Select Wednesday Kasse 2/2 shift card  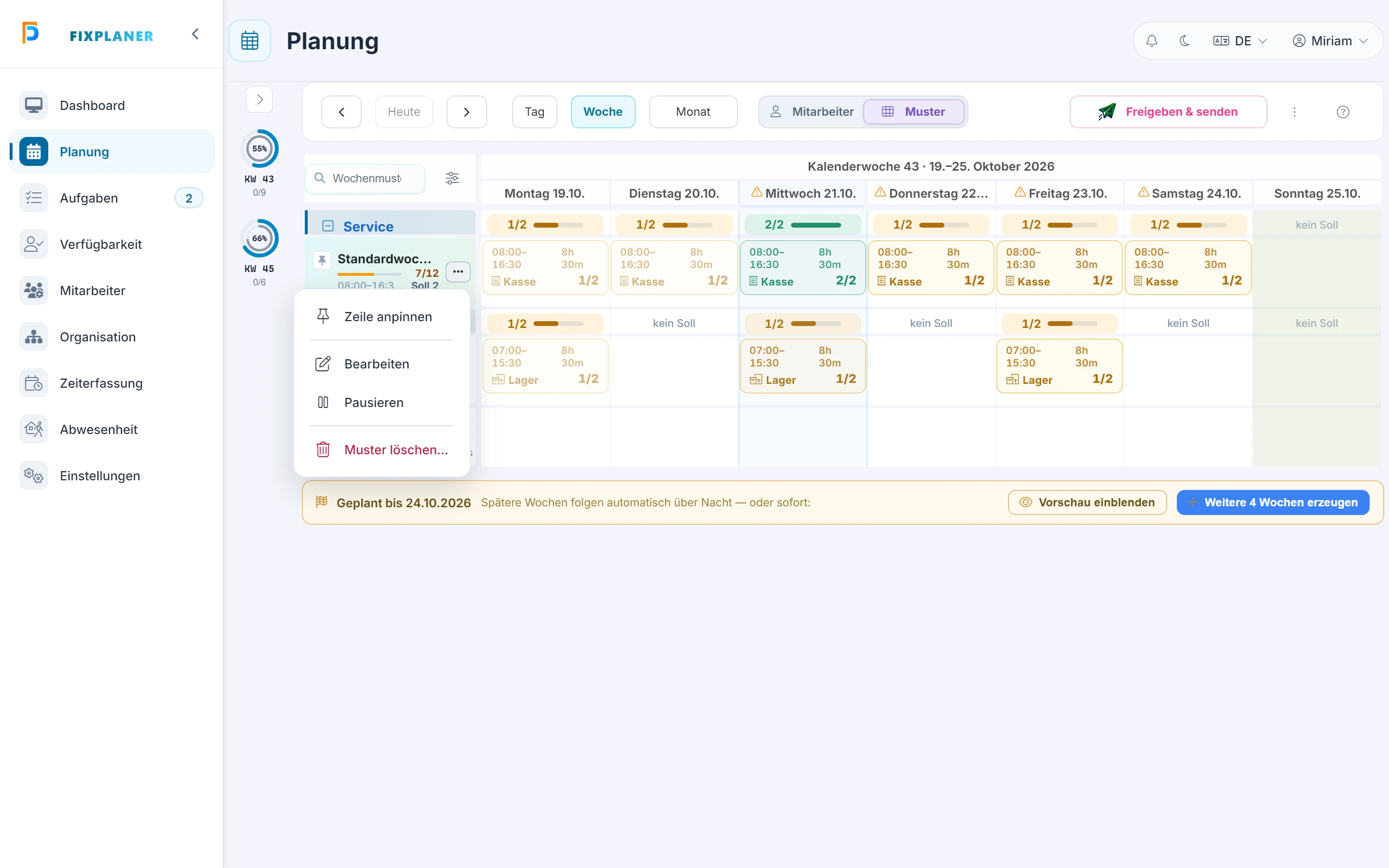click(803, 268)
